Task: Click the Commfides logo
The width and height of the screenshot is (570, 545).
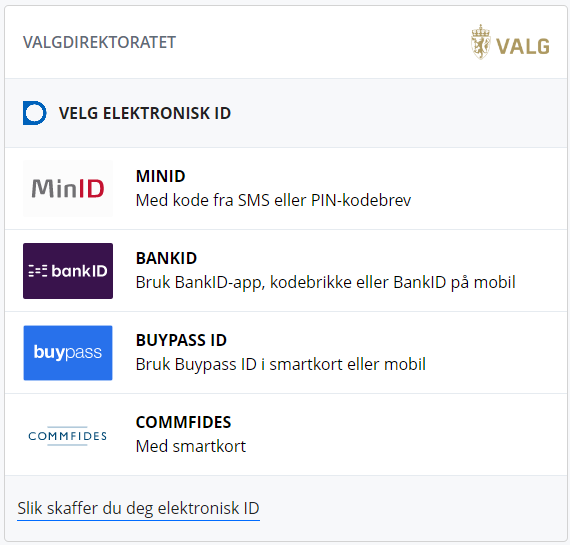Action: (68, 436)
